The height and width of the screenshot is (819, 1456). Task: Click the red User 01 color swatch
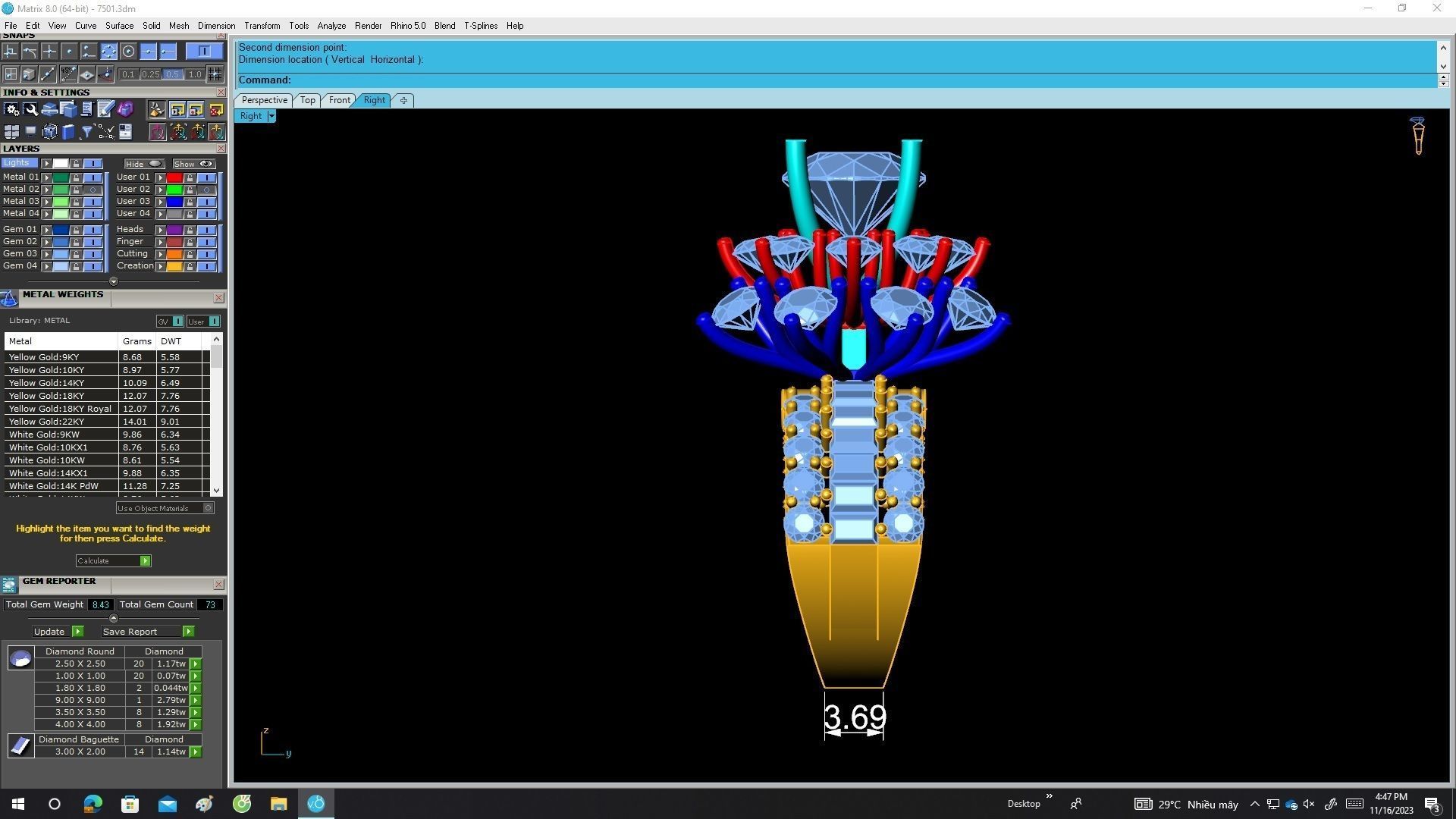pyautogui.click(x=174, y=177)
